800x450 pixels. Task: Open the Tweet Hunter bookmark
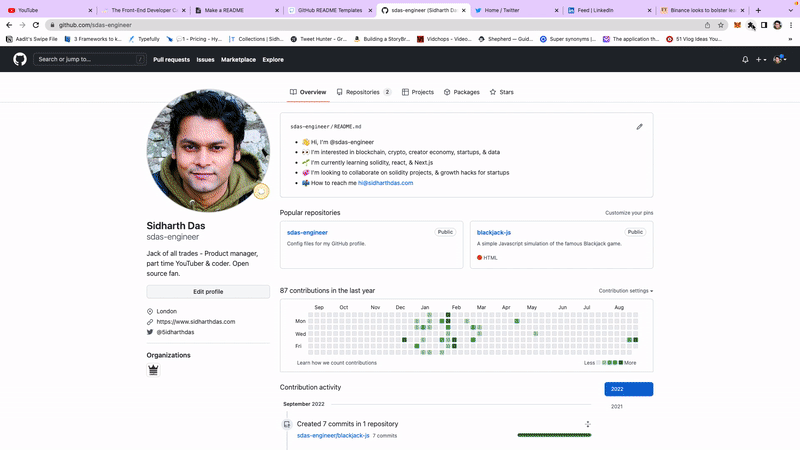319,39
